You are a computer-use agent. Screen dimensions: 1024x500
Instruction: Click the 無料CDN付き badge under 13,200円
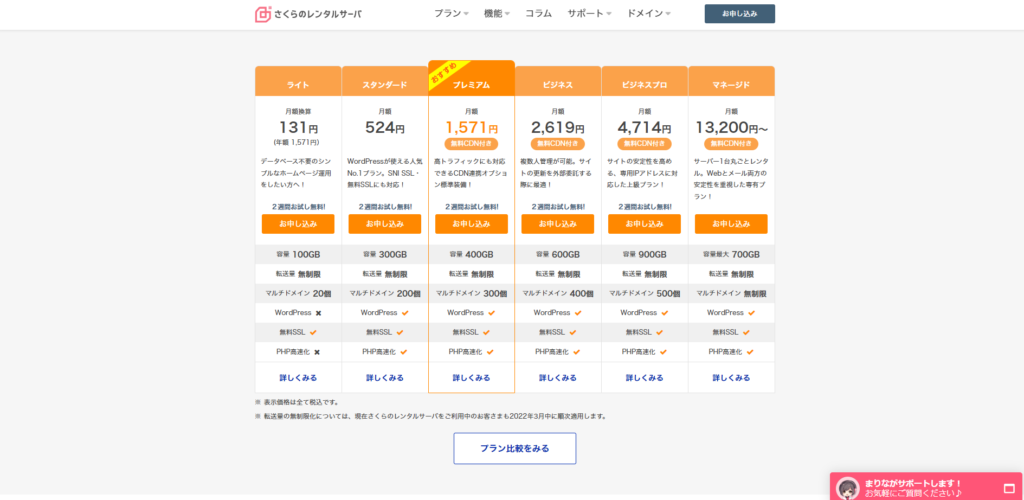[731, 144]
